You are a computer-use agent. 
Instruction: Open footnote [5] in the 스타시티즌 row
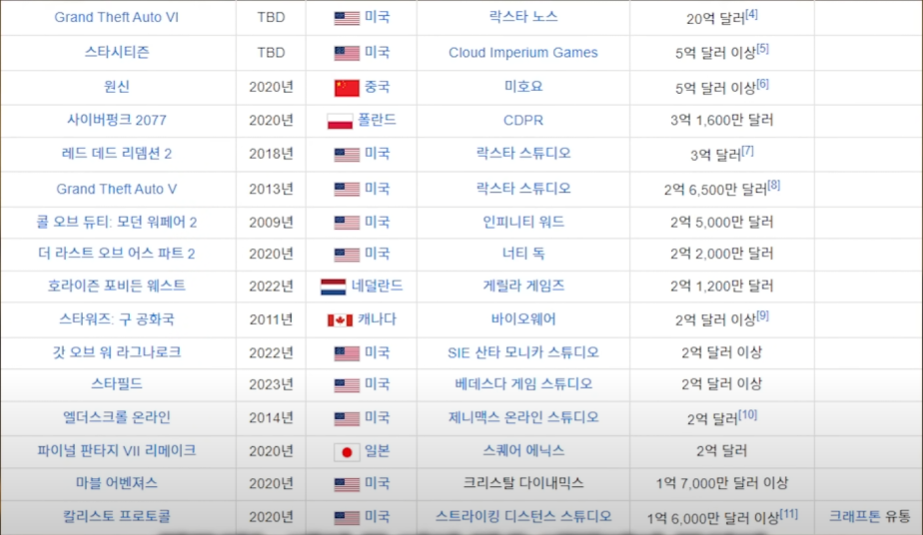coord(763,49)
